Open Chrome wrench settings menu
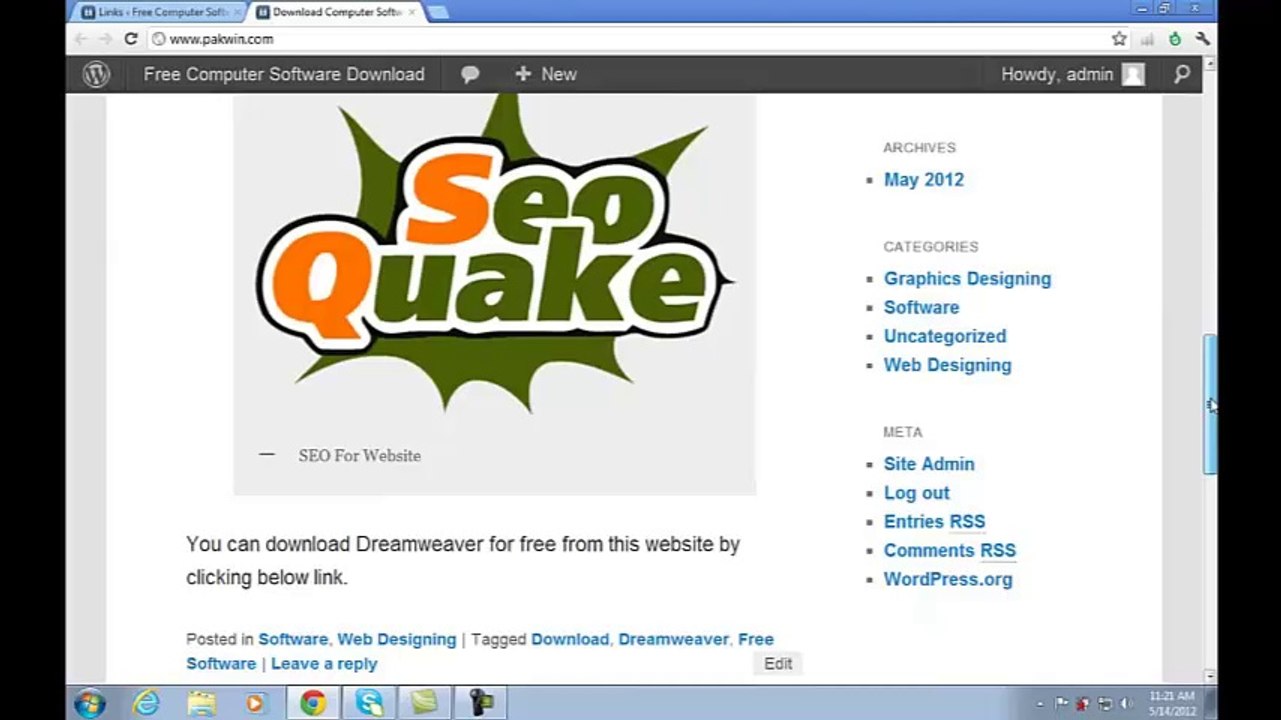The height and width of the screenshot is (720, 1281). coord(1203,39)
